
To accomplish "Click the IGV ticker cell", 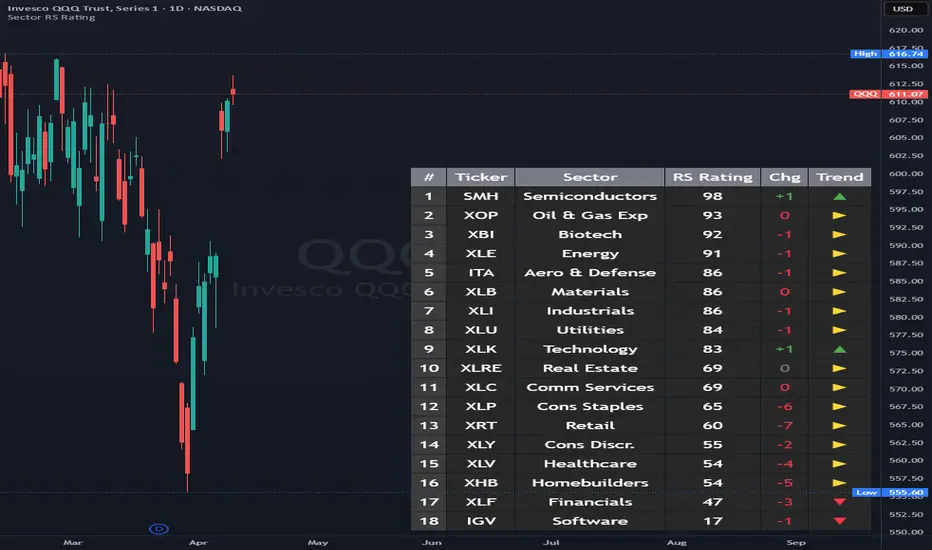I will tap(481, 521).
